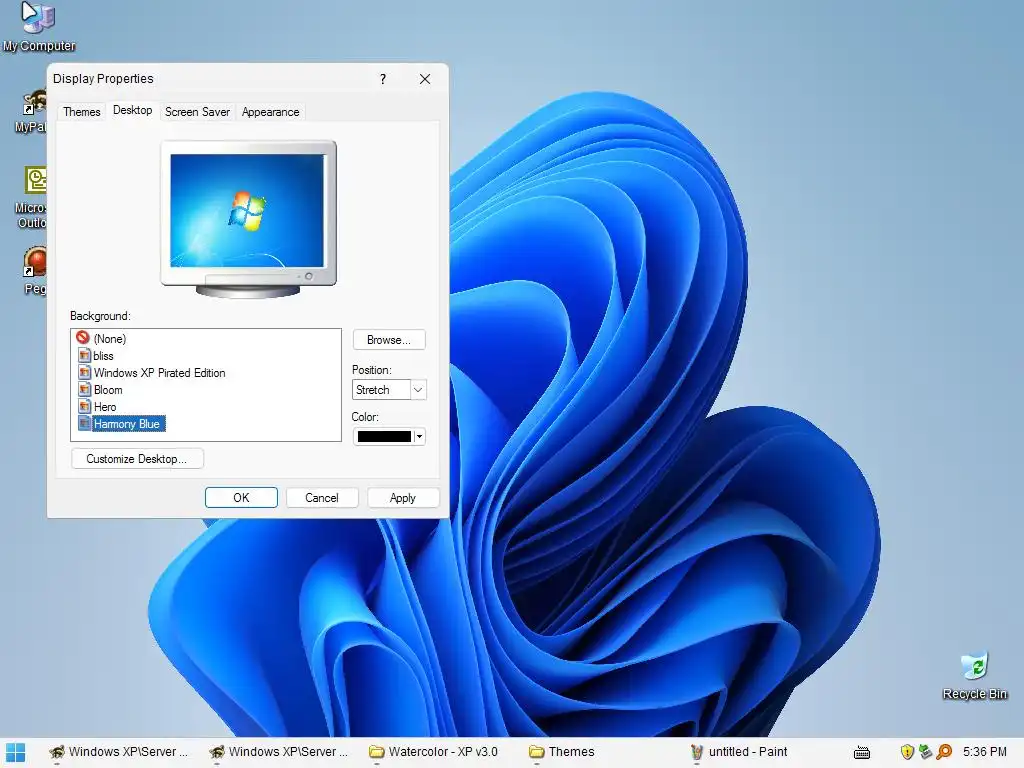Switch to the Watercolor - XP v3.0 folder window

click(434, 752)
